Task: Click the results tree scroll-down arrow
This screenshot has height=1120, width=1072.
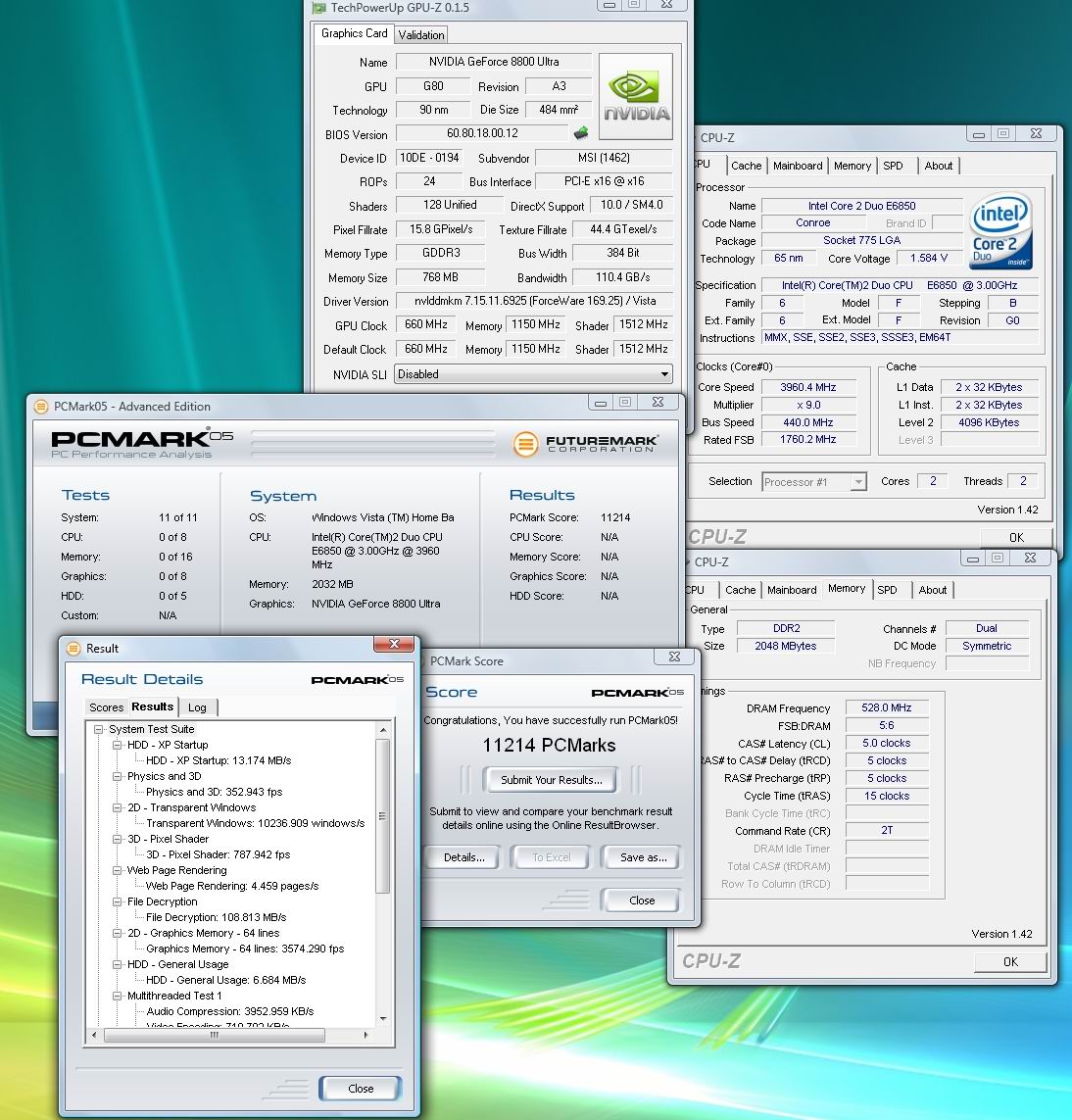Action: click(383, 1018)
